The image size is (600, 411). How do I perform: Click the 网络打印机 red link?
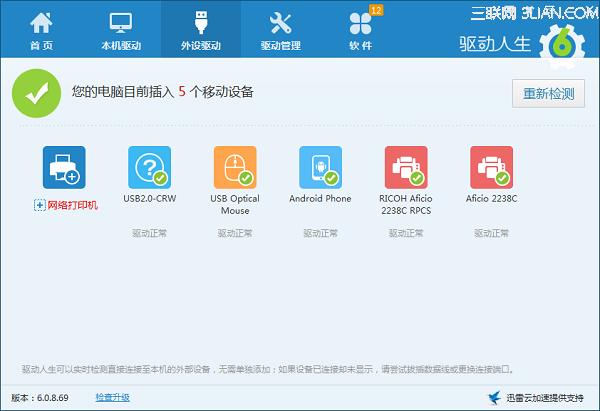(x=72, y=205)
